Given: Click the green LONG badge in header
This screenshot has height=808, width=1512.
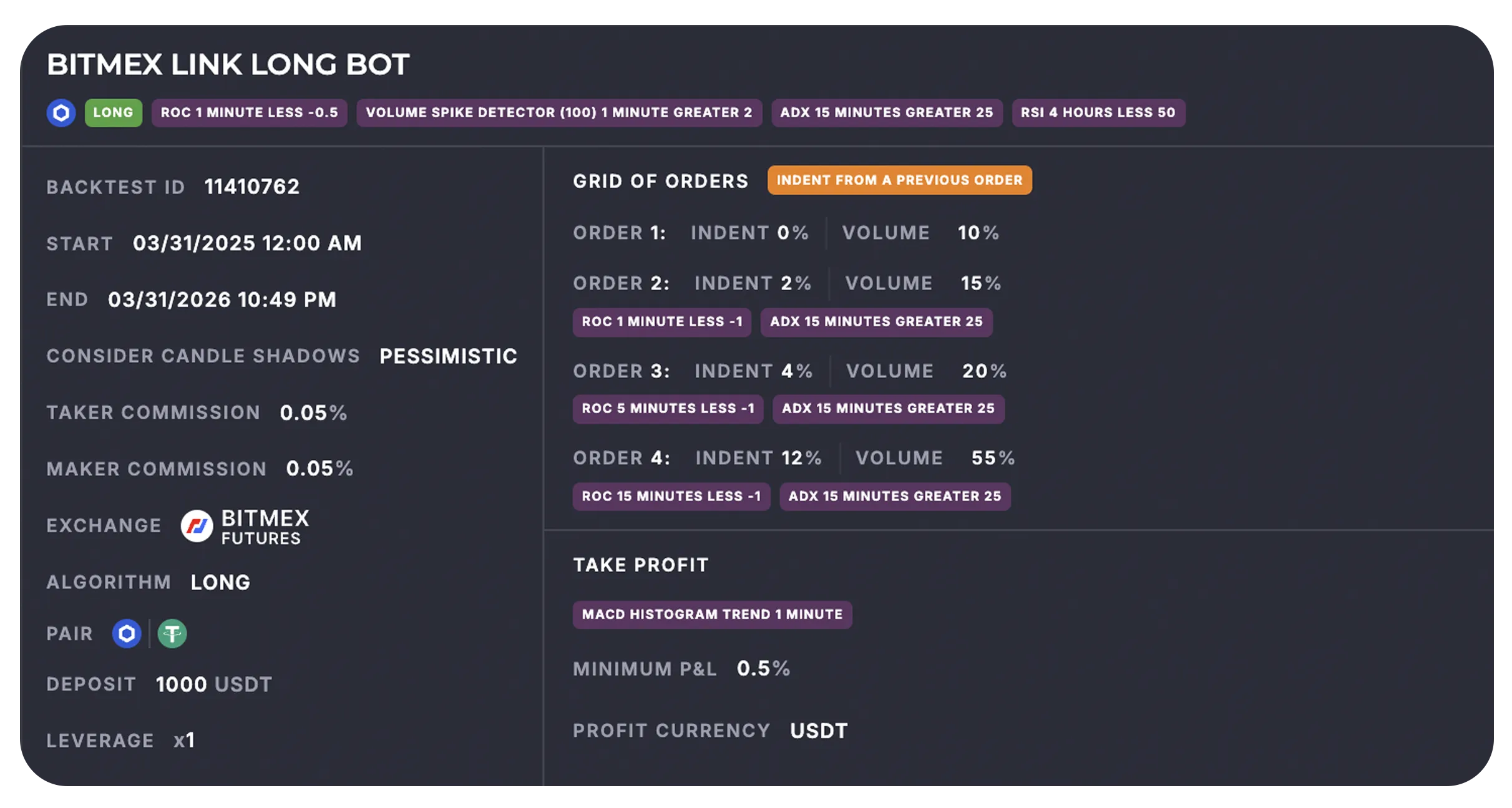Looking at the screenshot, I should tap(114, 113).
